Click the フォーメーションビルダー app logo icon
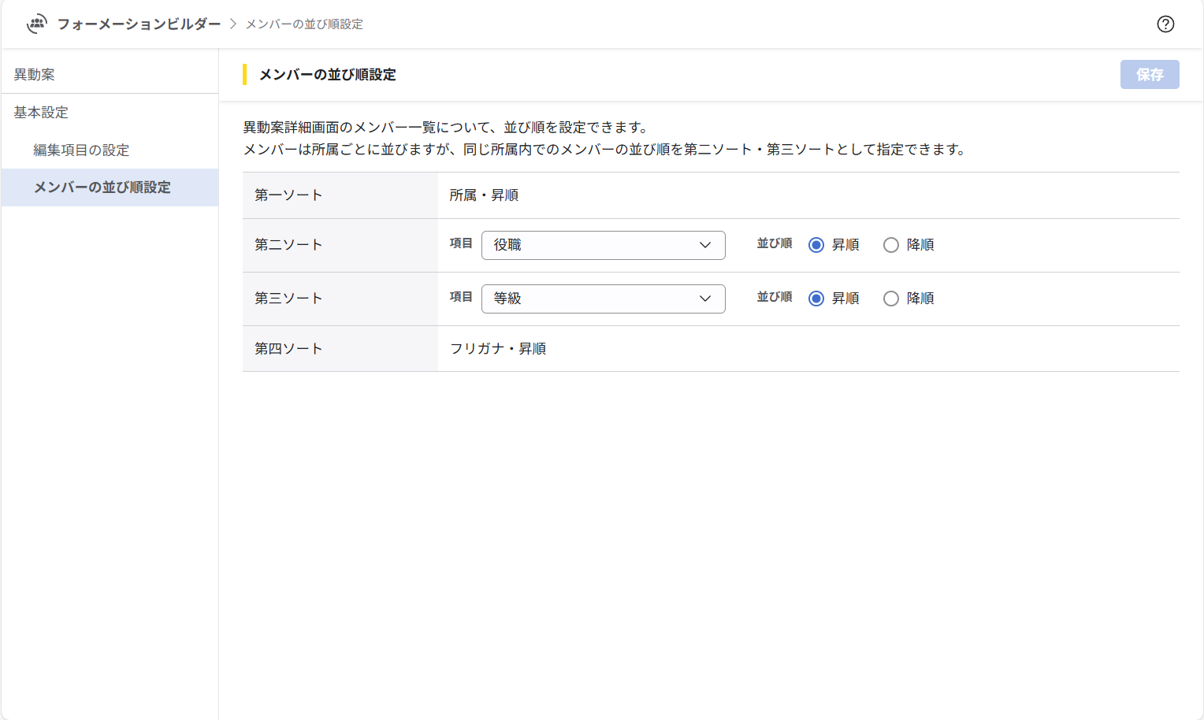 (36, 22)
